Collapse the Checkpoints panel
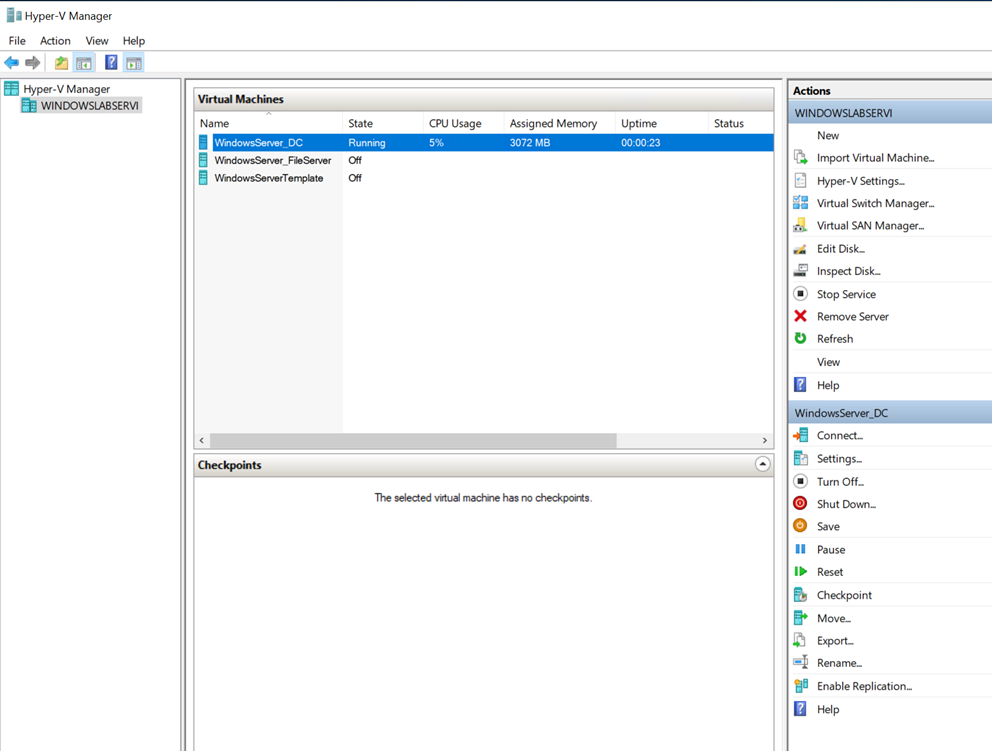The height and width of the screenshot is (751, 992). [762, 464]
